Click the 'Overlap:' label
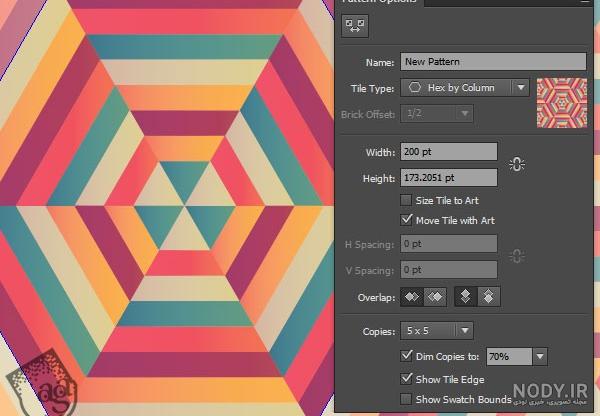Viewport: 600px width, 416px height. [376, 298]
